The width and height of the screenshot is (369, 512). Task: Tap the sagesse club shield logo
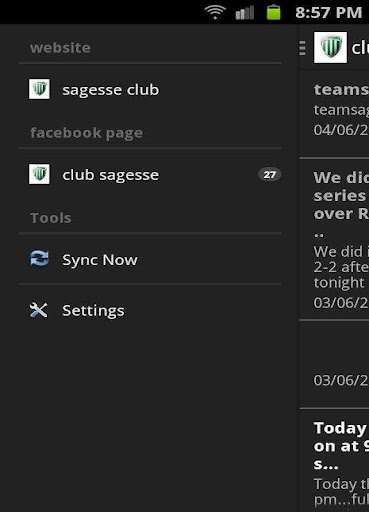(39, 89)
